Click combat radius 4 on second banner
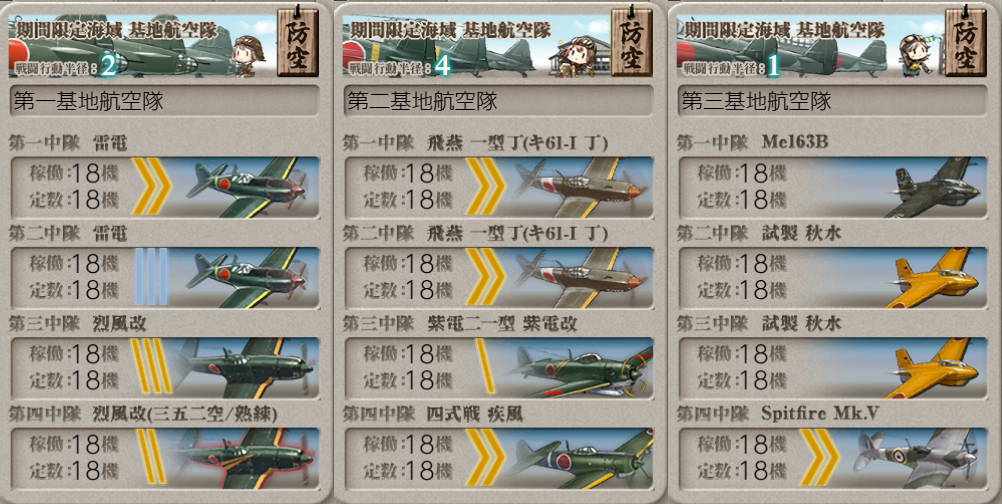Screen dimensions: 1002x504 pyautogui.click(x=442, y=66)
